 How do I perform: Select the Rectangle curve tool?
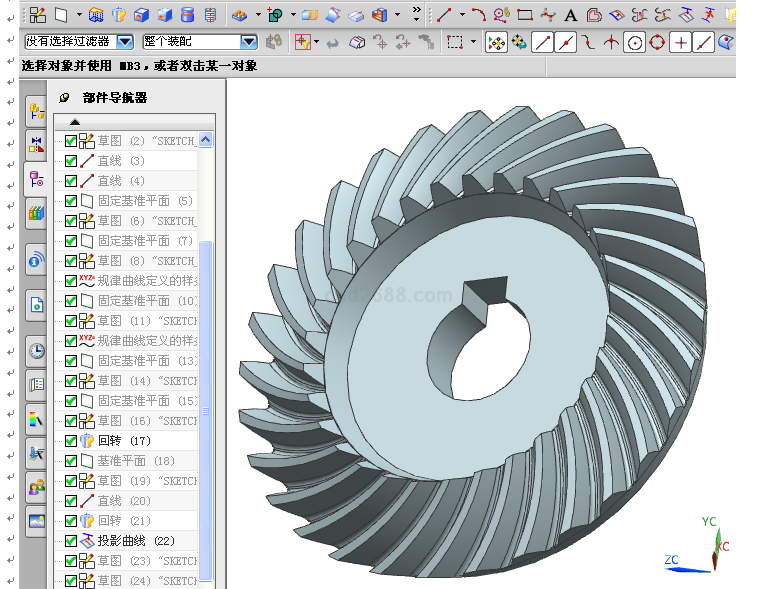524,15
